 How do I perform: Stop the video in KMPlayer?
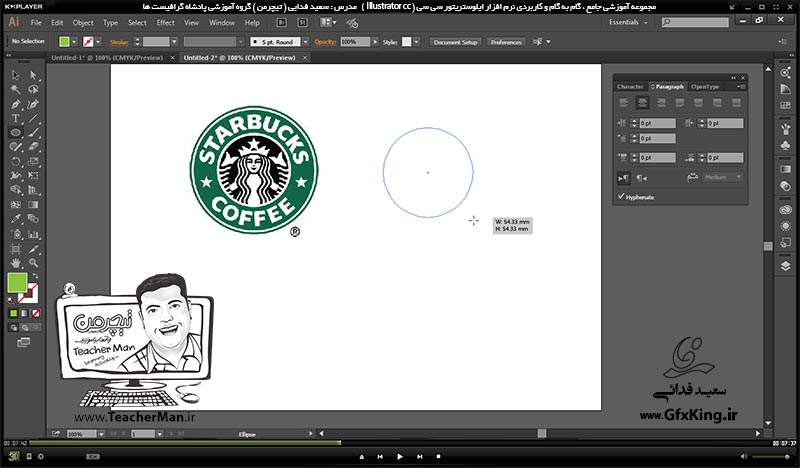point(438,457)
